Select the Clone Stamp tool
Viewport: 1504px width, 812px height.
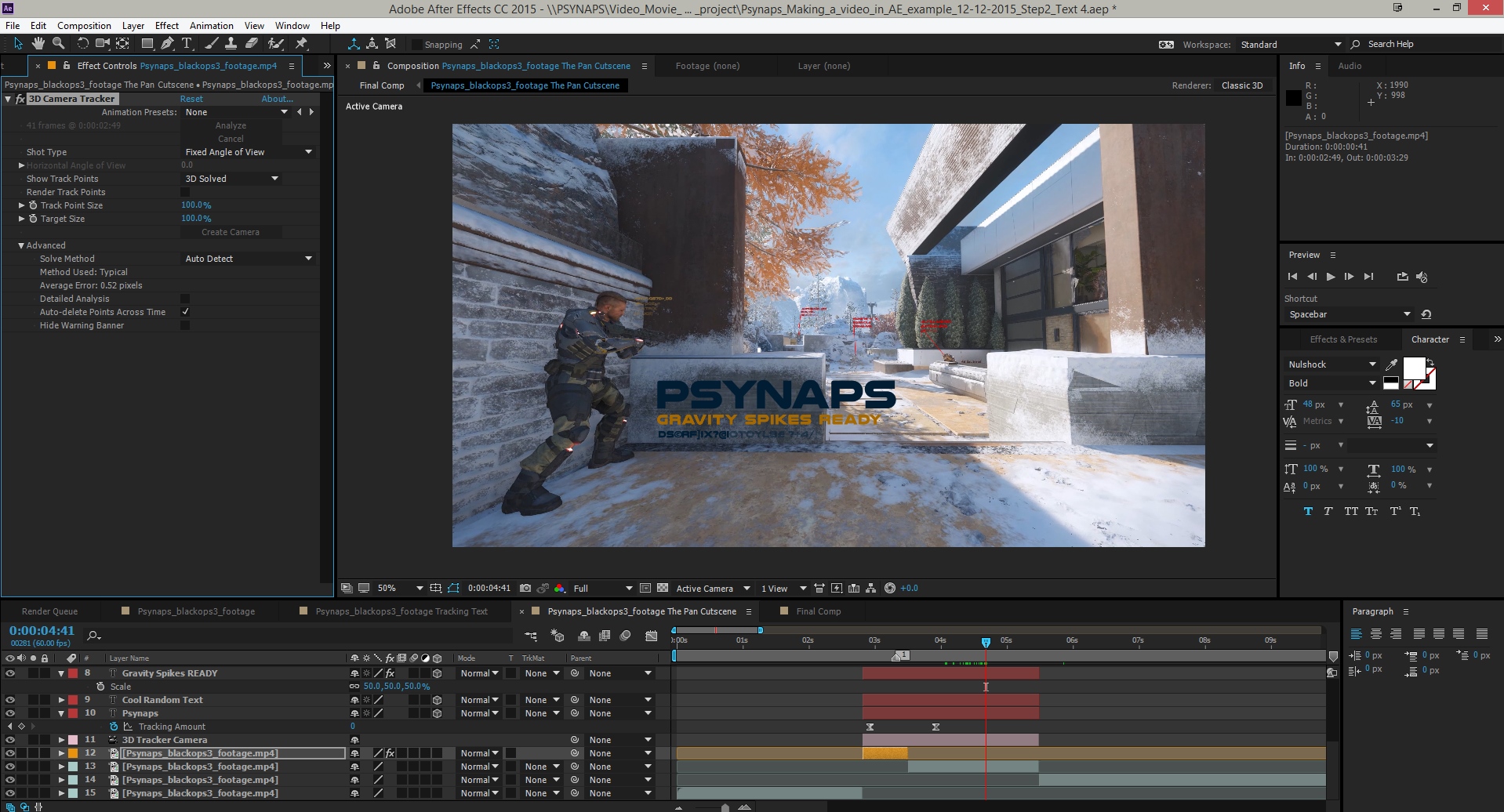point(231,44)
